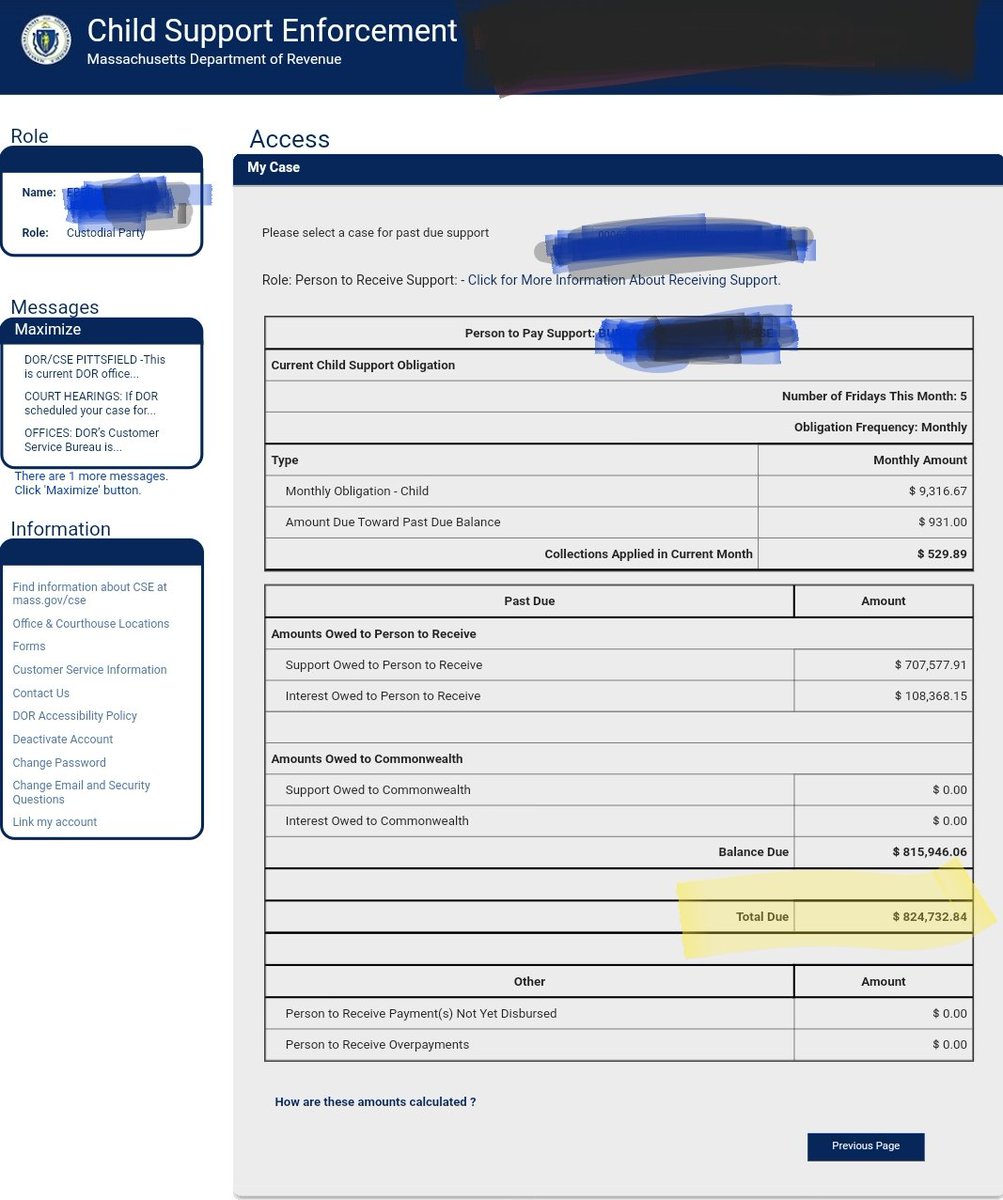This screenshot has width=1003, height=1200.
Task: Click Amounts Owed to Commonwealth heading
Action: click(367, 759)
